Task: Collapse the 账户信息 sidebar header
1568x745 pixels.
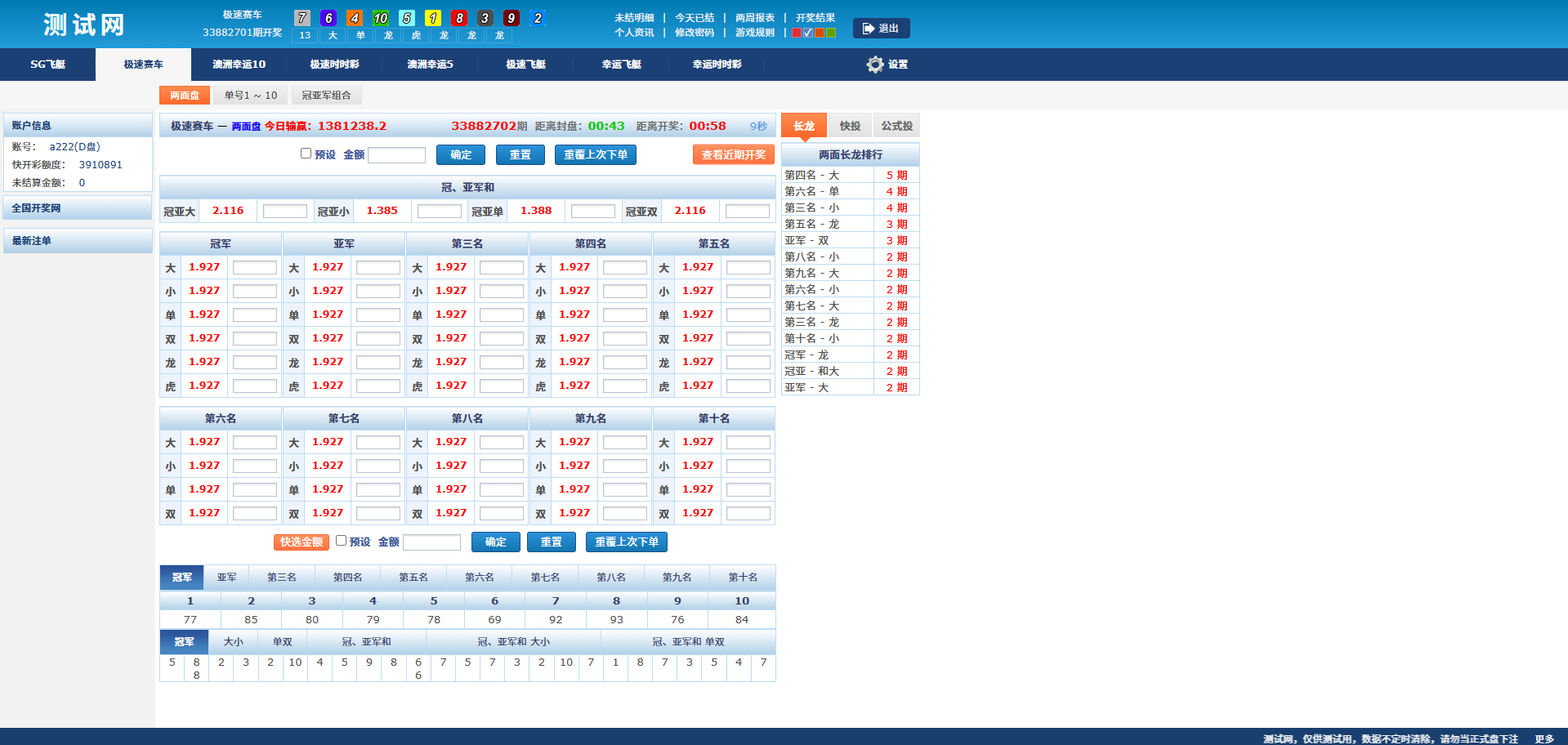Action: [x=78, y=125]
